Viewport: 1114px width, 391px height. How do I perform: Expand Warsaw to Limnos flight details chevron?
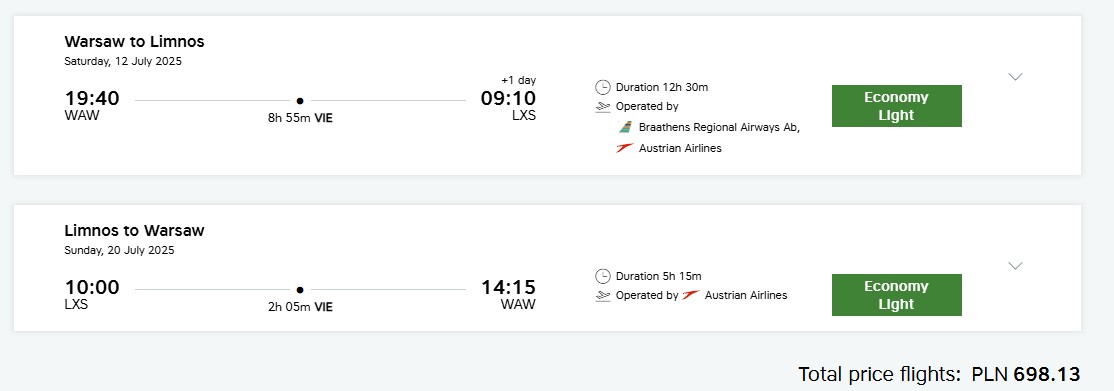[x=1015, y=77]
